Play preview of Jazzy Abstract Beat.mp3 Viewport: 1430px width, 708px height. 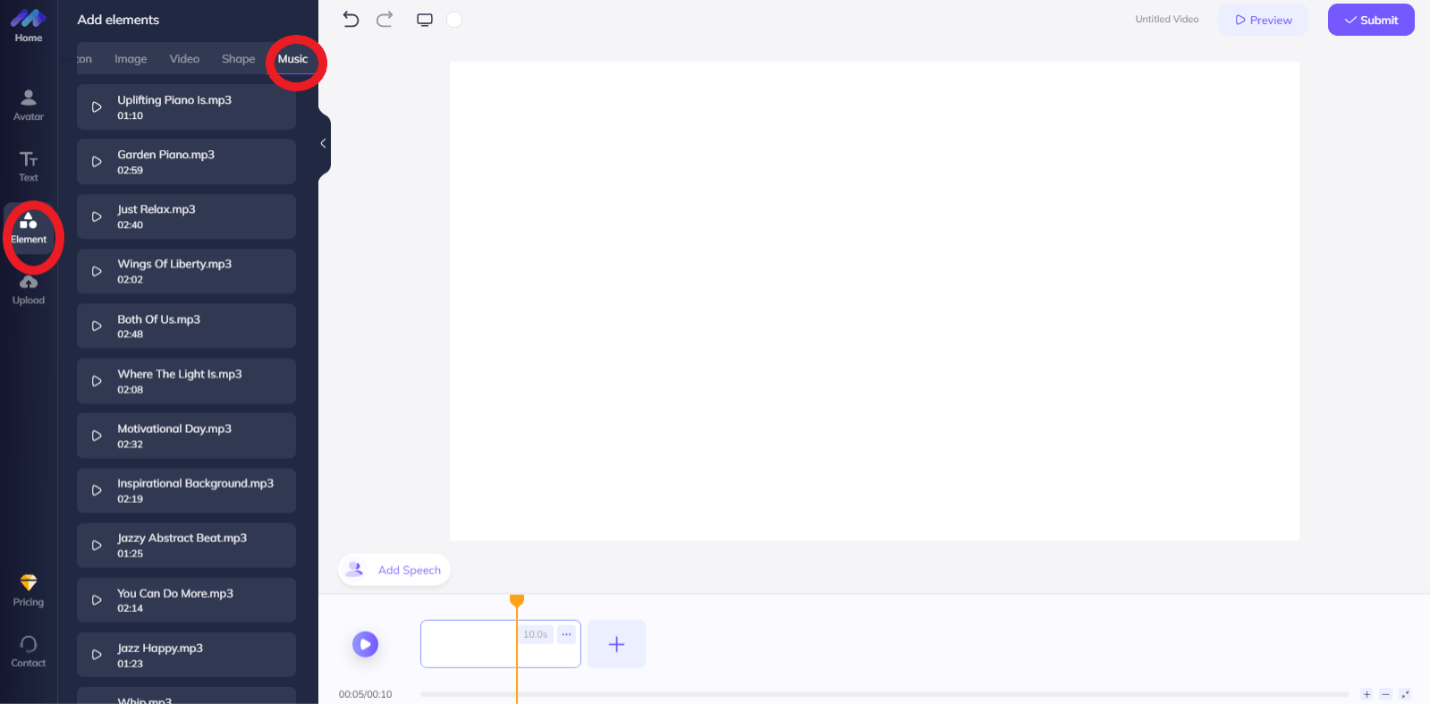tap(97, 545)
